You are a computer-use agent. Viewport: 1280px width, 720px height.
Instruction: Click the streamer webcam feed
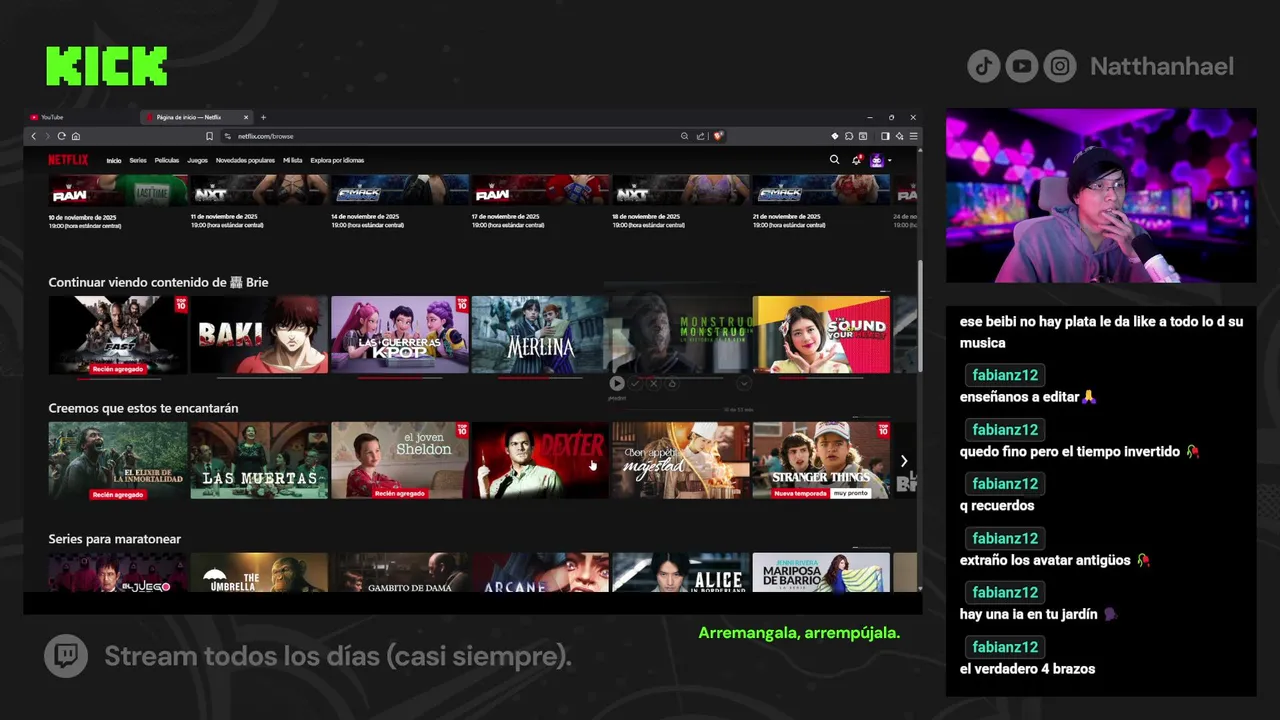point(1101,196)
